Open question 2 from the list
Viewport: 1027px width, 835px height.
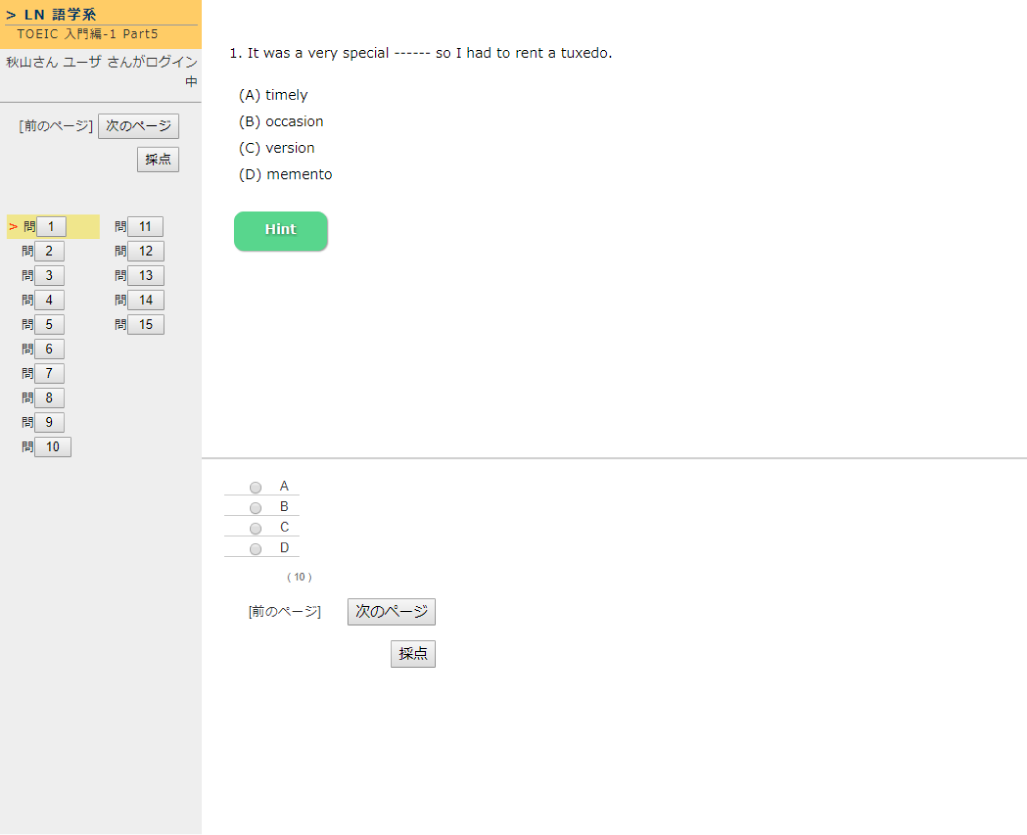pos(48,251)
